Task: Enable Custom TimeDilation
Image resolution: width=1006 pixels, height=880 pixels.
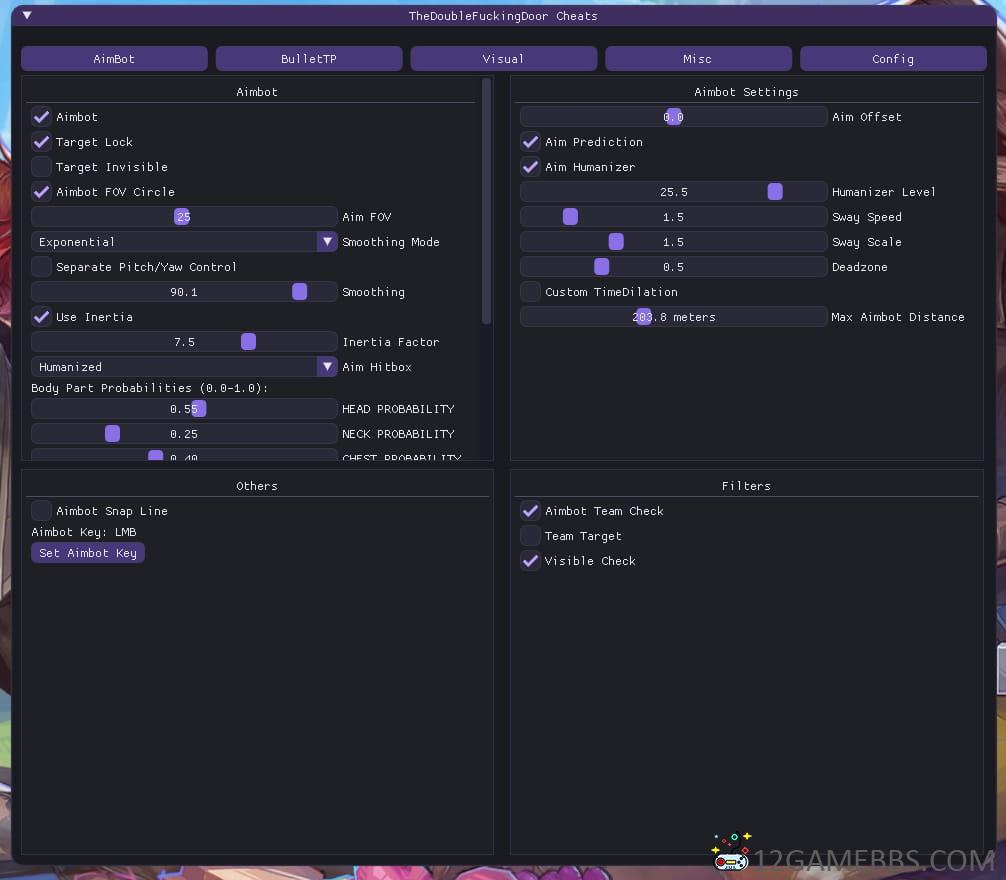Action: coord(531,292)
